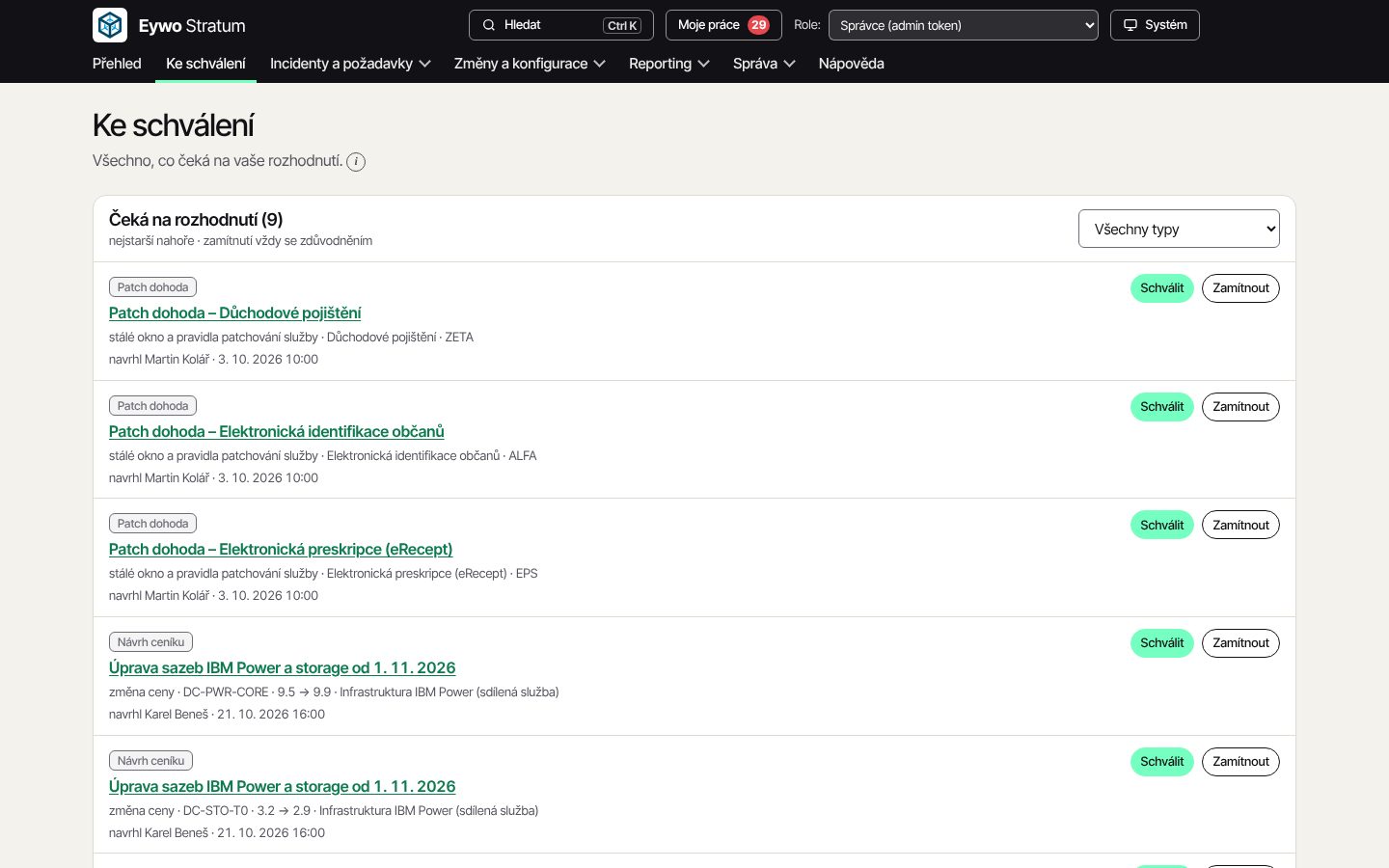Screen dimensions: 1389x868
Task: Expand the Reporting menu
Action: (x=669, y=64)
